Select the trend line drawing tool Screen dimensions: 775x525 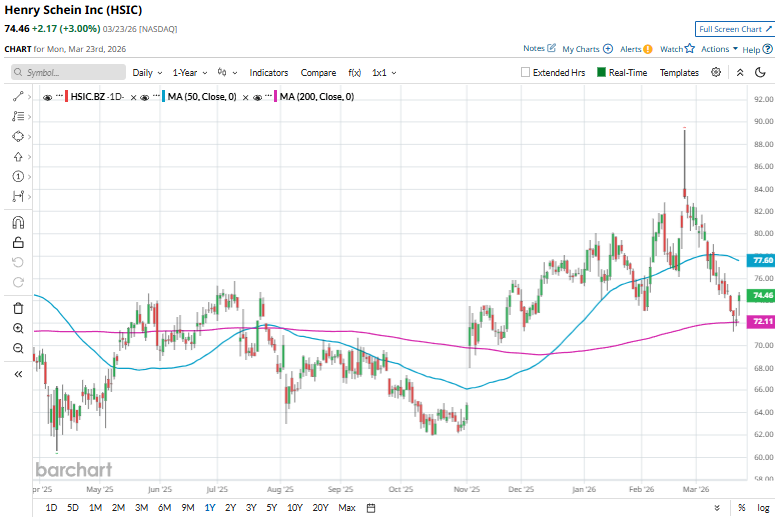pyautogui.click(x=17, y=96)
